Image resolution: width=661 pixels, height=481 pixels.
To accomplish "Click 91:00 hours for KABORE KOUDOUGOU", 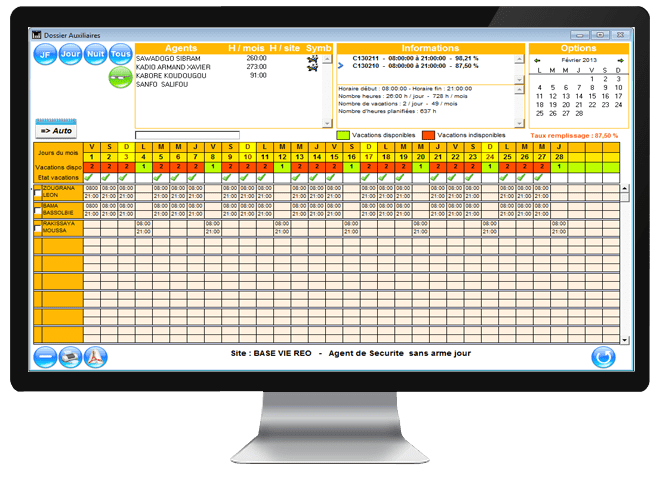I will 258,75.
